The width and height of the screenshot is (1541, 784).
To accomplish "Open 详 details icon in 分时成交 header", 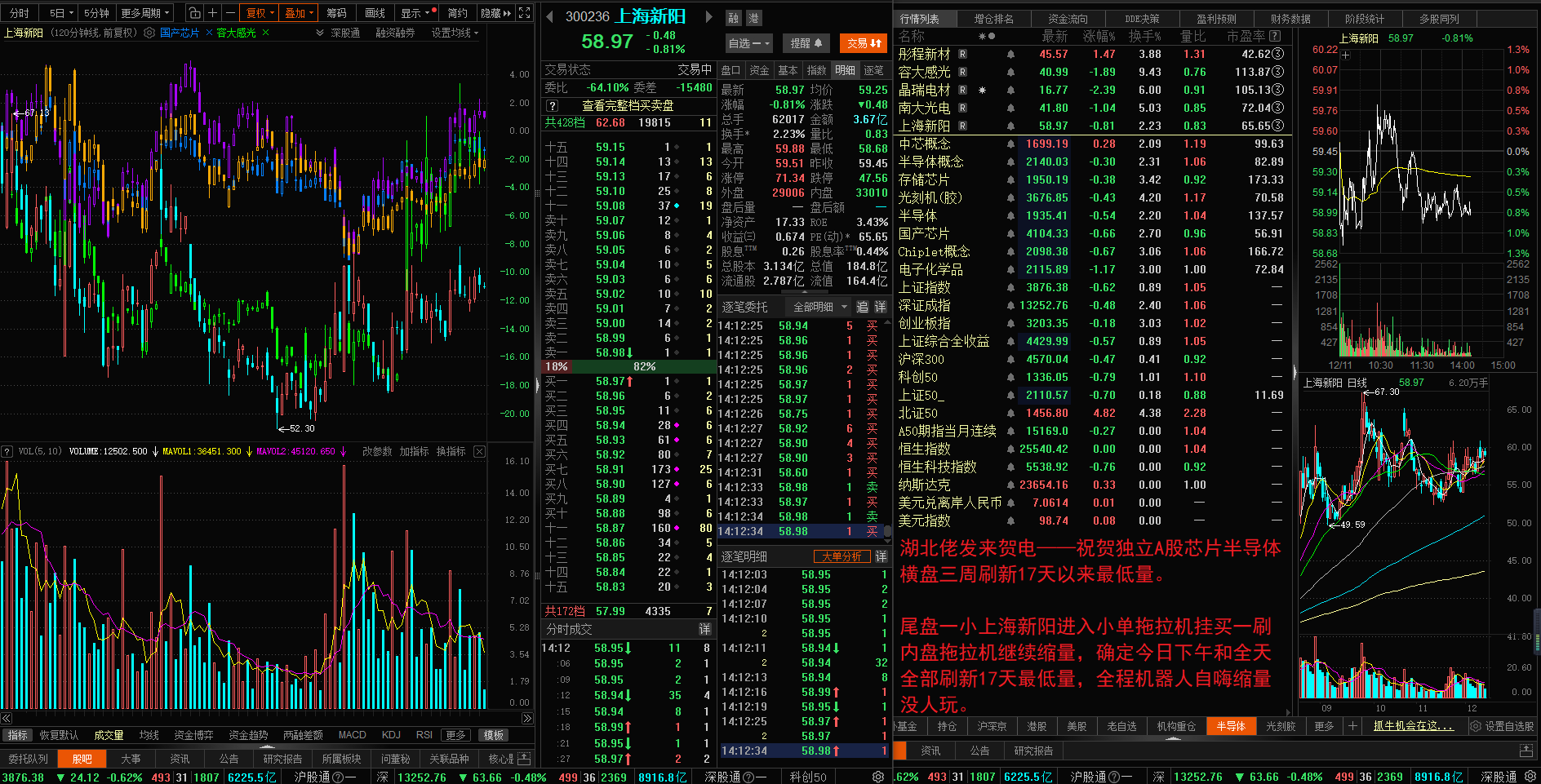I will click(x=704, y=629).
